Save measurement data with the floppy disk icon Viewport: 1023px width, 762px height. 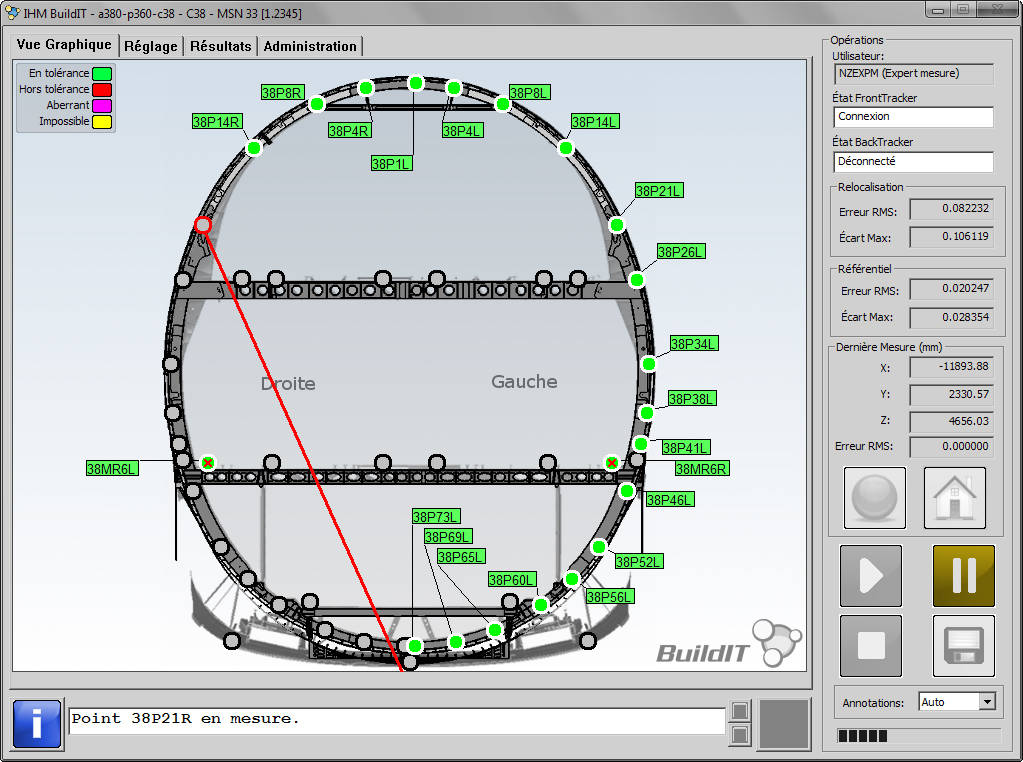click(x=961, y=645)
